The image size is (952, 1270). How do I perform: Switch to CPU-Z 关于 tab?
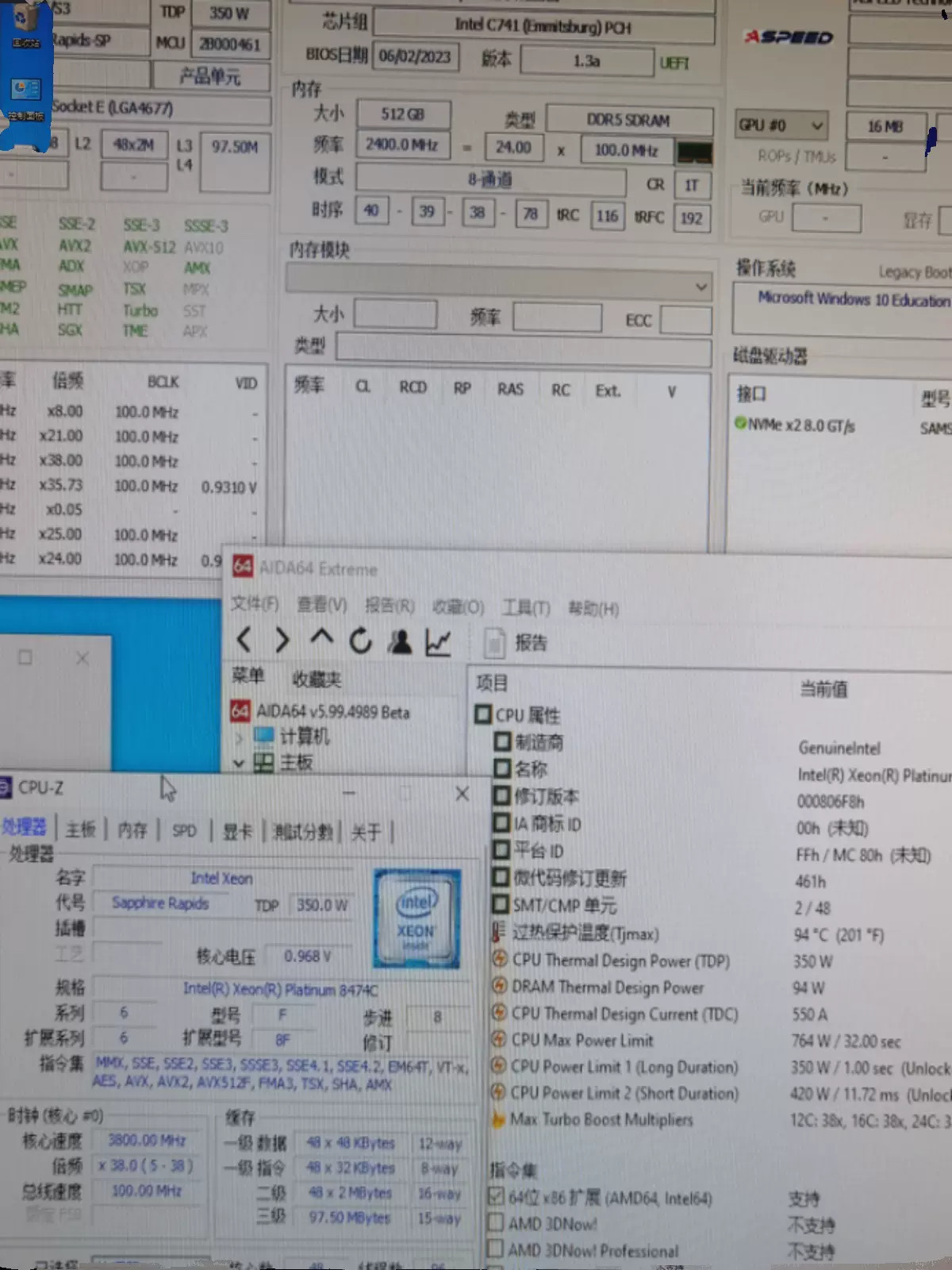pyautogui.click(x=366, y=833)
